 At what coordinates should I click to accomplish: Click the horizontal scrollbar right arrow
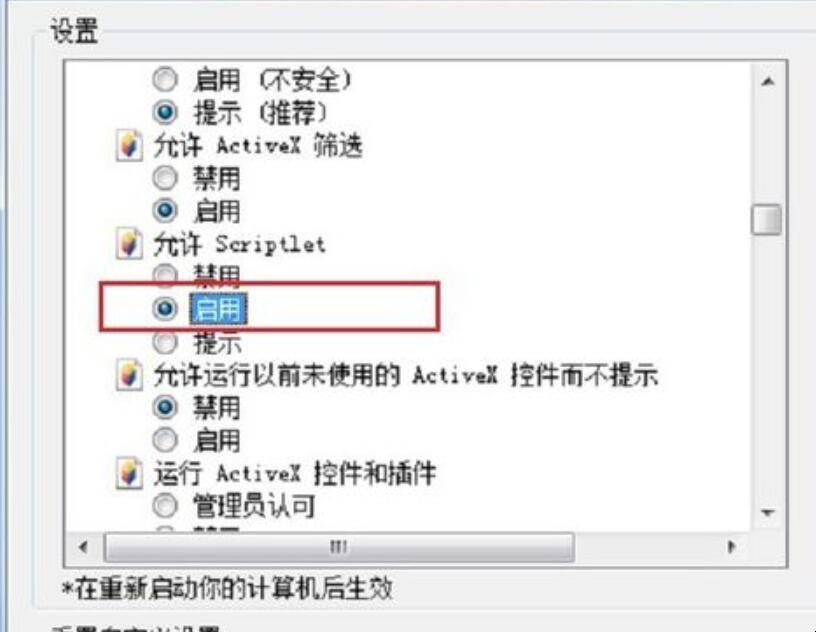[731, 547]
